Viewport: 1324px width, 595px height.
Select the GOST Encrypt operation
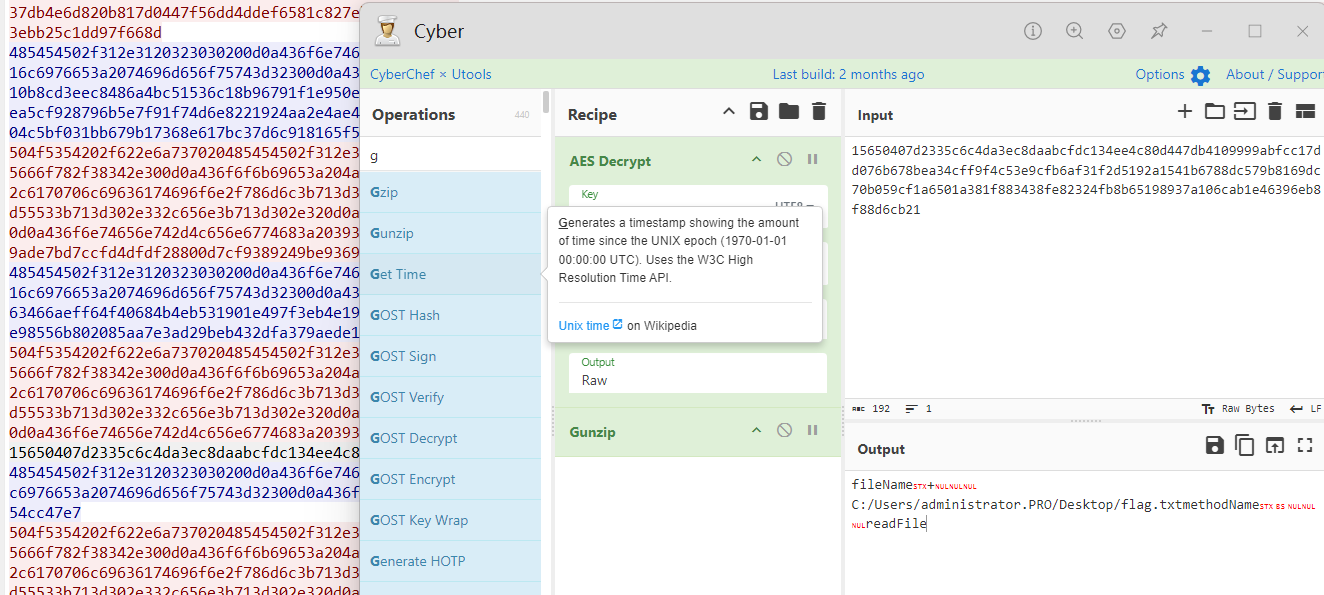[x=451, y=479]
